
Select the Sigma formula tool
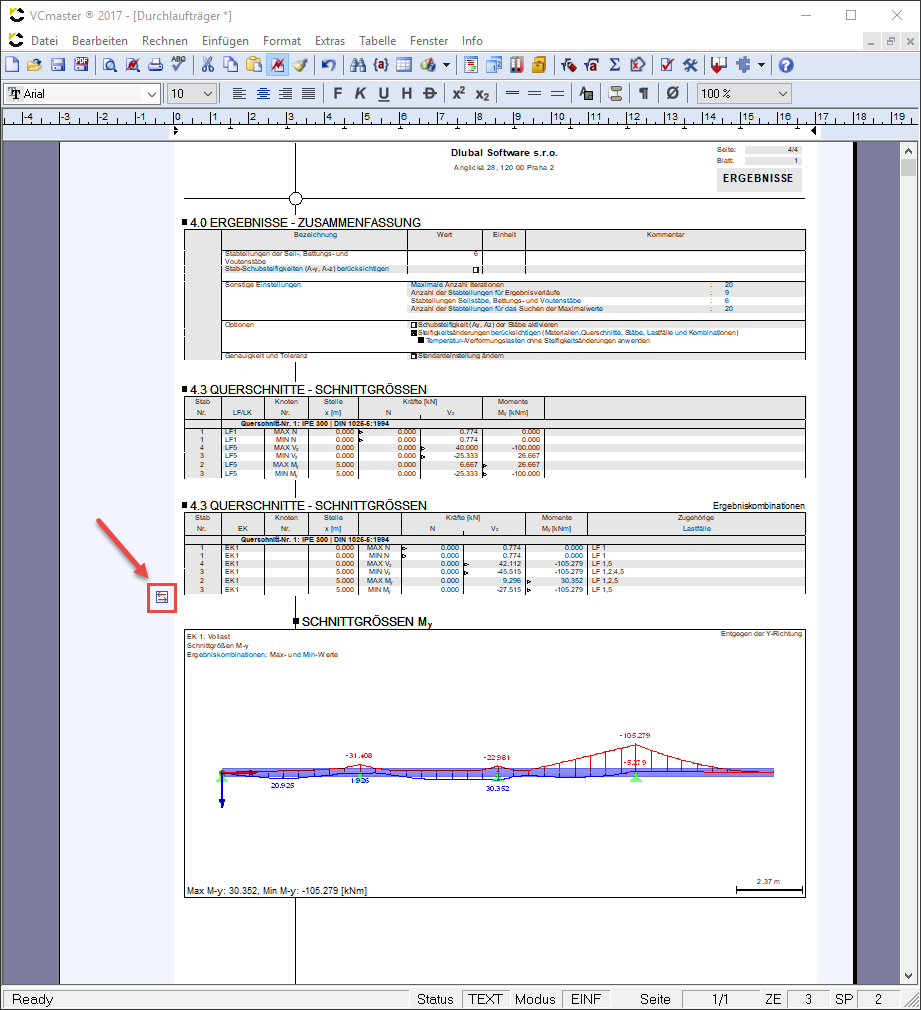[x=614, y=63]
